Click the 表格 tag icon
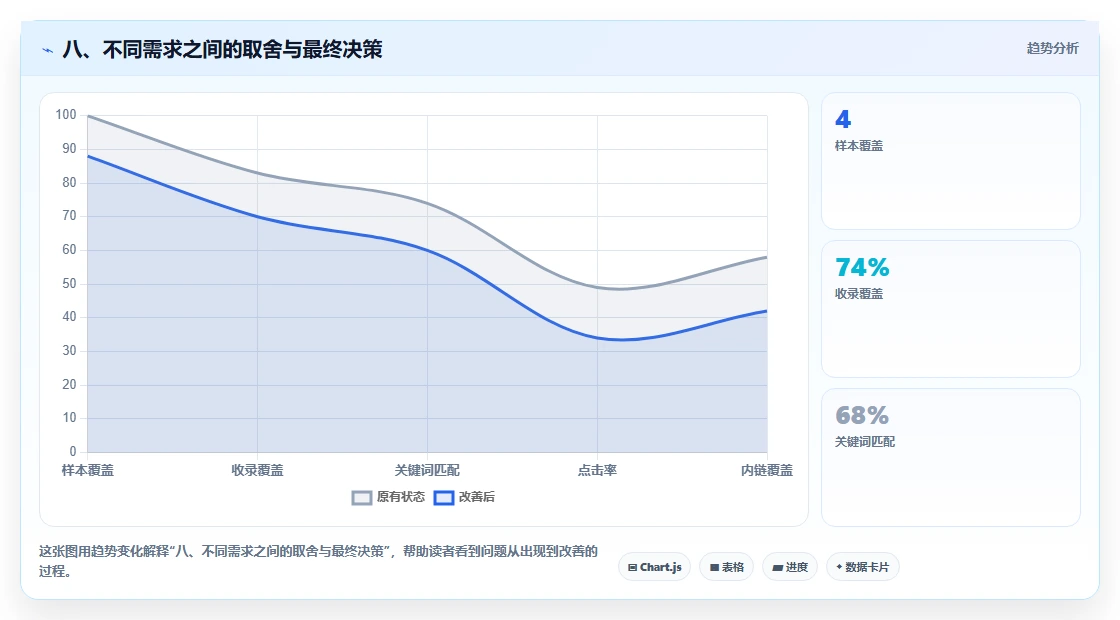Screen dimensions: 1120x620 [714, 568]
